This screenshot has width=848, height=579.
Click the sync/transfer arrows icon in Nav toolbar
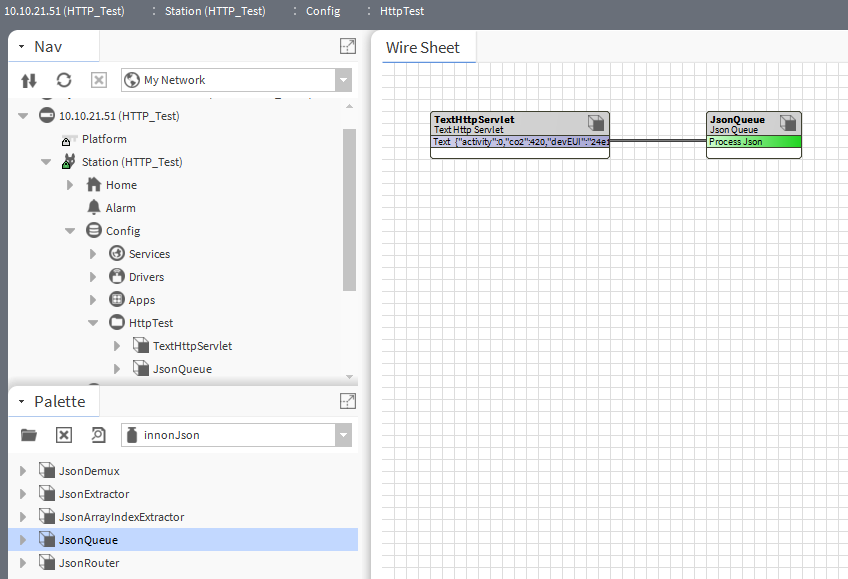[x=29, y=80]
